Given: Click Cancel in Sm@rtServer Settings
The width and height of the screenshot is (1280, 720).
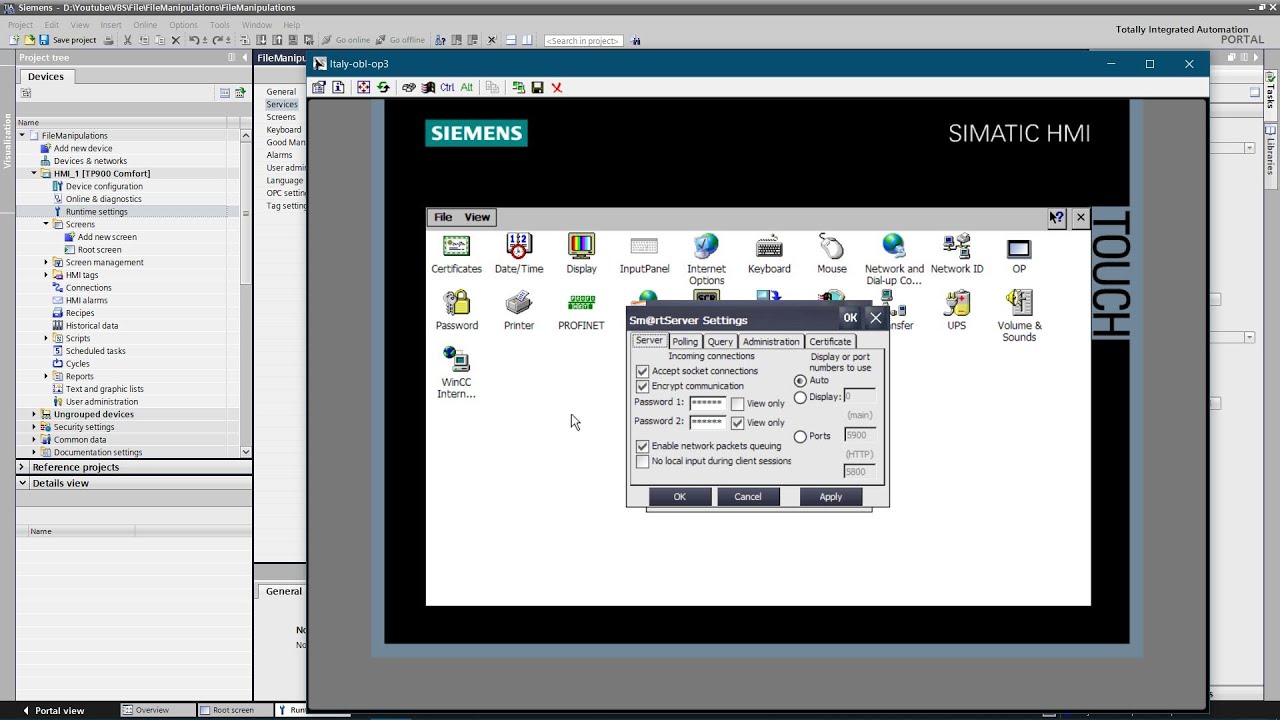Looking at the screenshot, I should 748,497.
